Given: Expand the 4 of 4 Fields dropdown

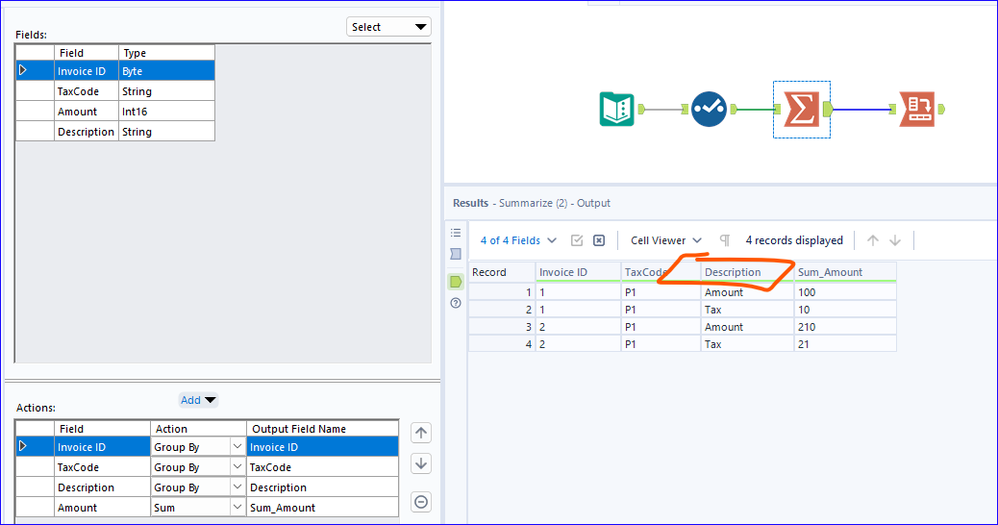Looking at the screenshot, I should click(x=518, y=241).
